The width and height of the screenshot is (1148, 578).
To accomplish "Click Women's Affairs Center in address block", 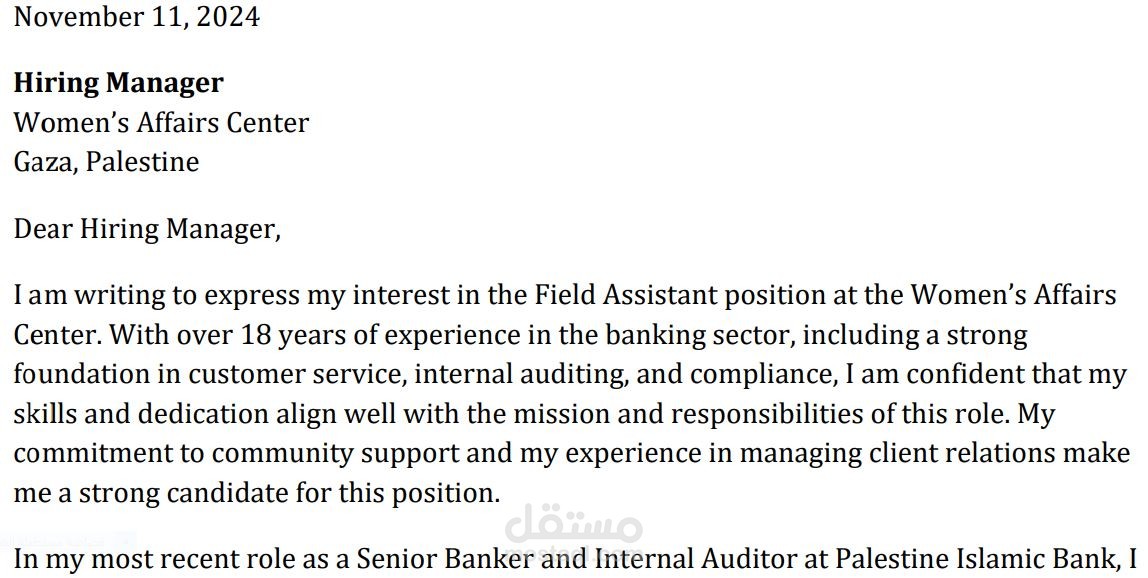I will point(161,122).
